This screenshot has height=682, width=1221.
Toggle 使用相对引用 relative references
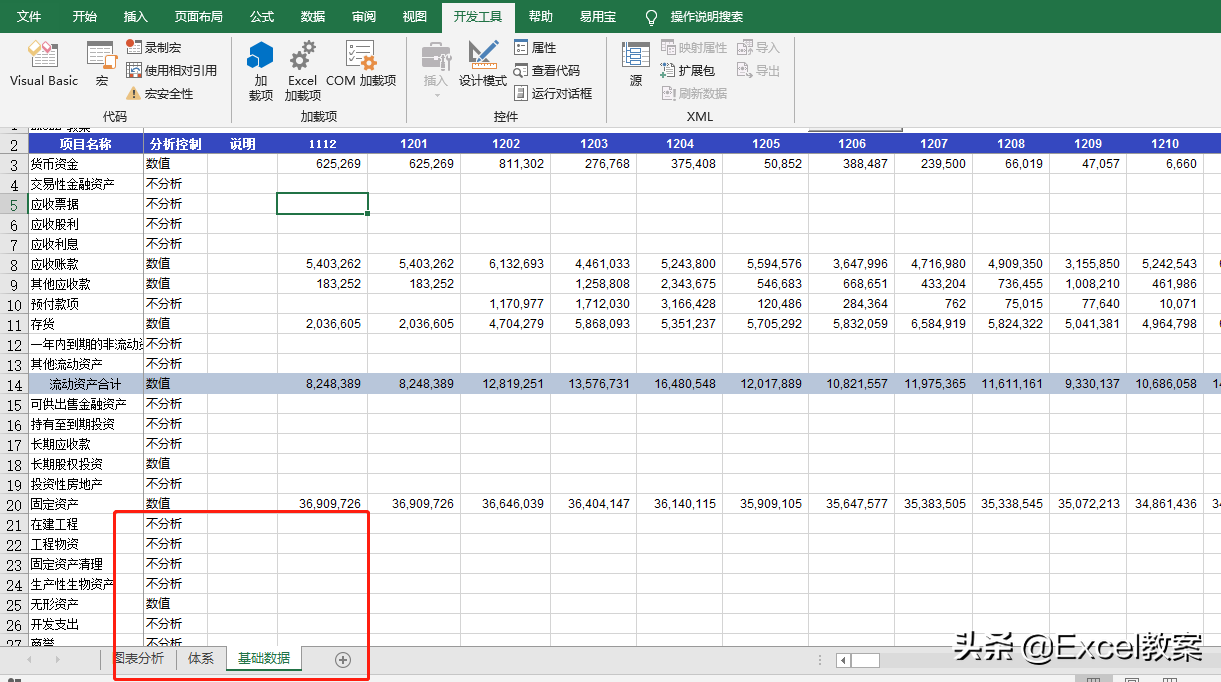pos(171,71)
